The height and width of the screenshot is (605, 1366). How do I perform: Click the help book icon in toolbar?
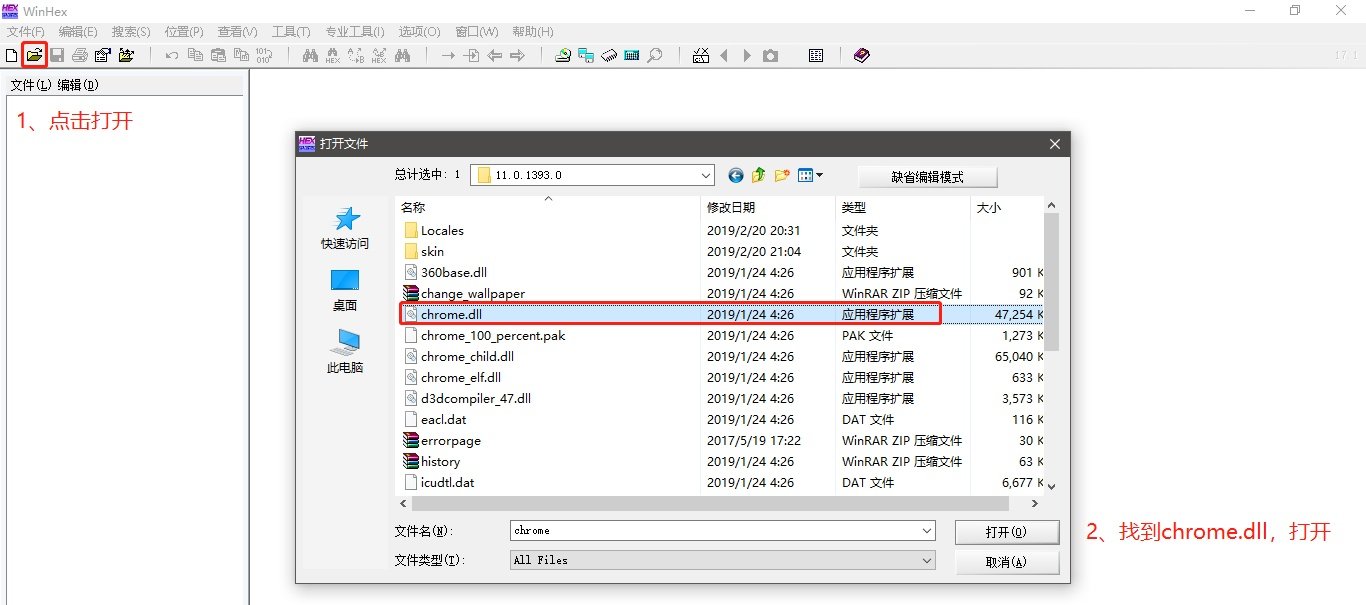tap(862, 55)
